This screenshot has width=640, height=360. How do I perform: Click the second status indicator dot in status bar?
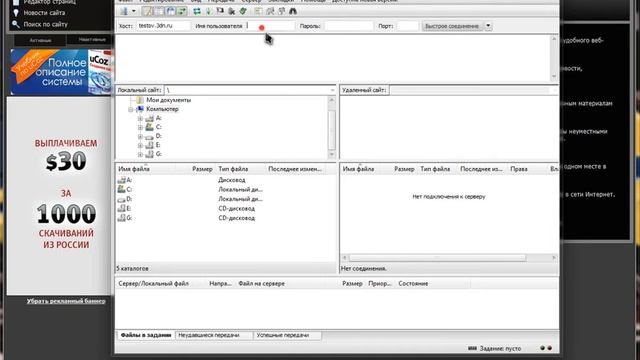point(549,348)
